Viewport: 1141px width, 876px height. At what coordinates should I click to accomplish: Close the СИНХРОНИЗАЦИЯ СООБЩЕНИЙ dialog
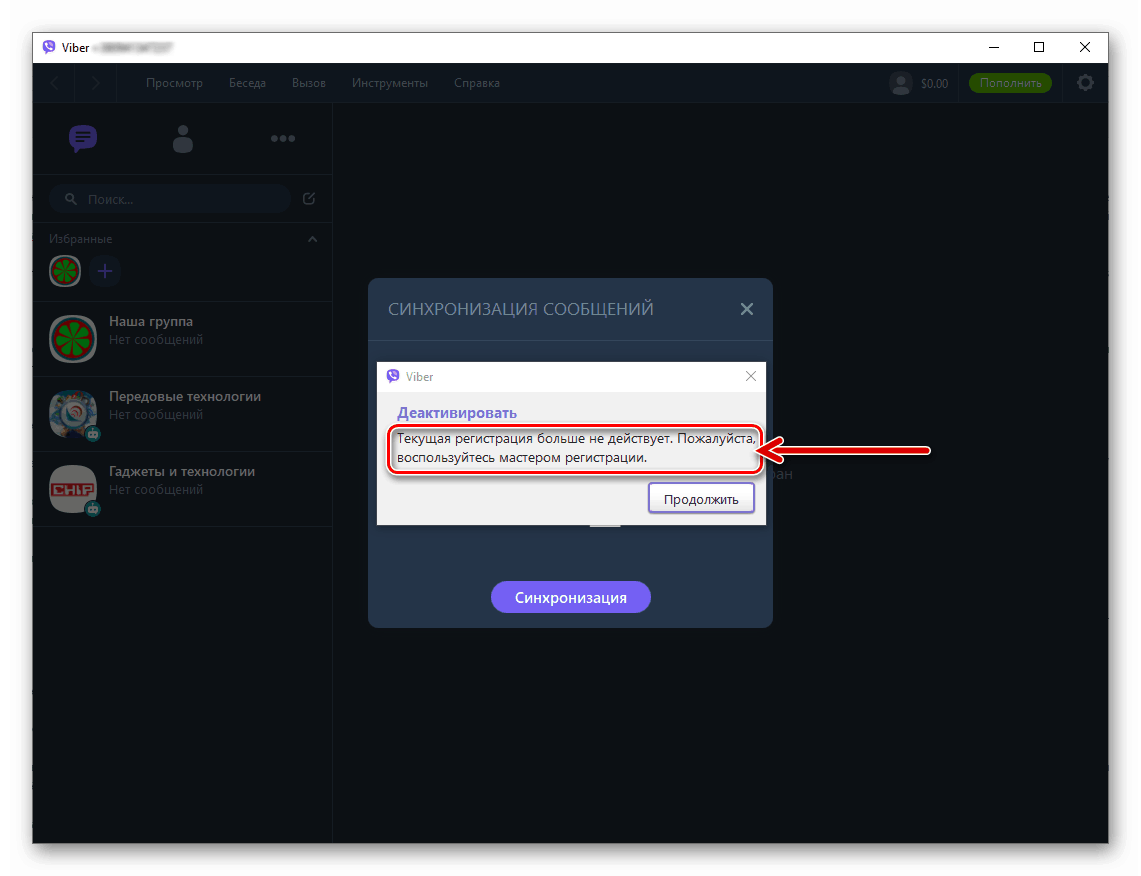746,309
